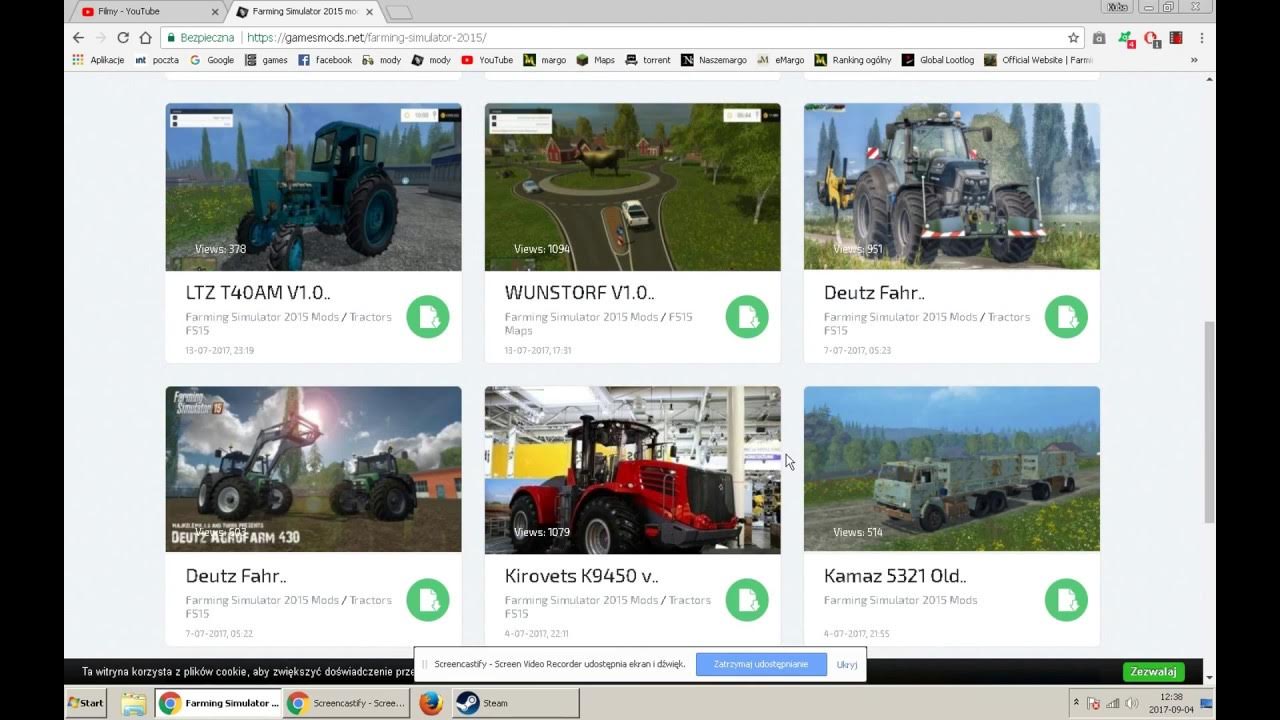Click the download icon on the WUNSTORF card

[747, 317]
